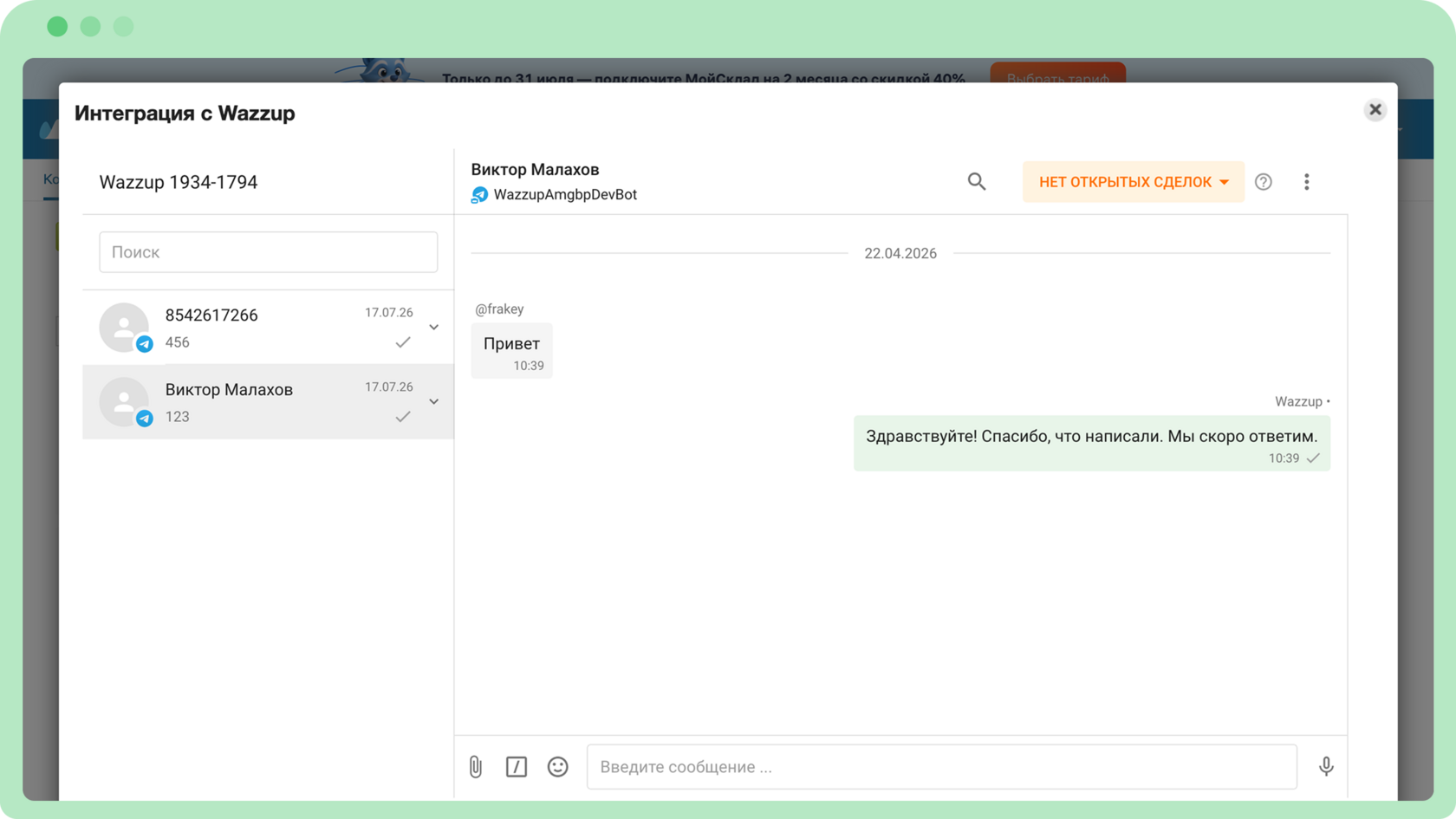Screen dimensions: 1456x819
Task: Select Виктор Малахов in chat list
Action: (268, 402)
